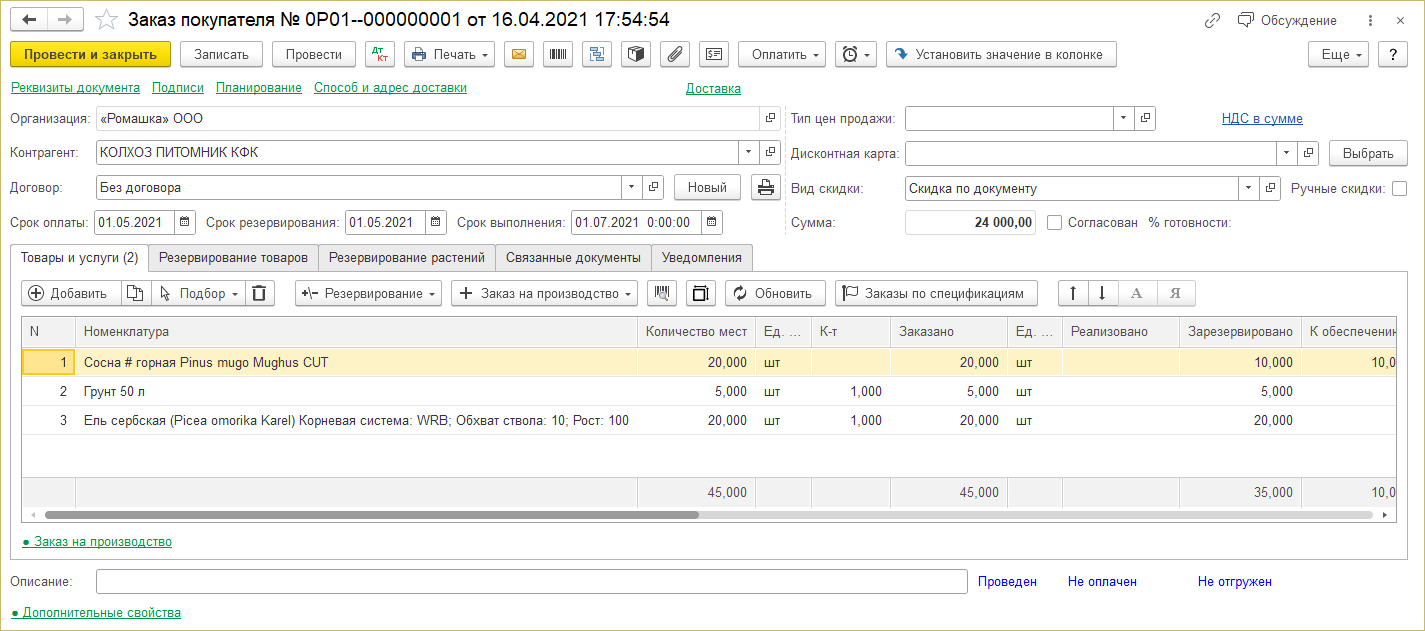Open document structure (subordination) icon
1425x631 pixels.
[x=597, y=54]
